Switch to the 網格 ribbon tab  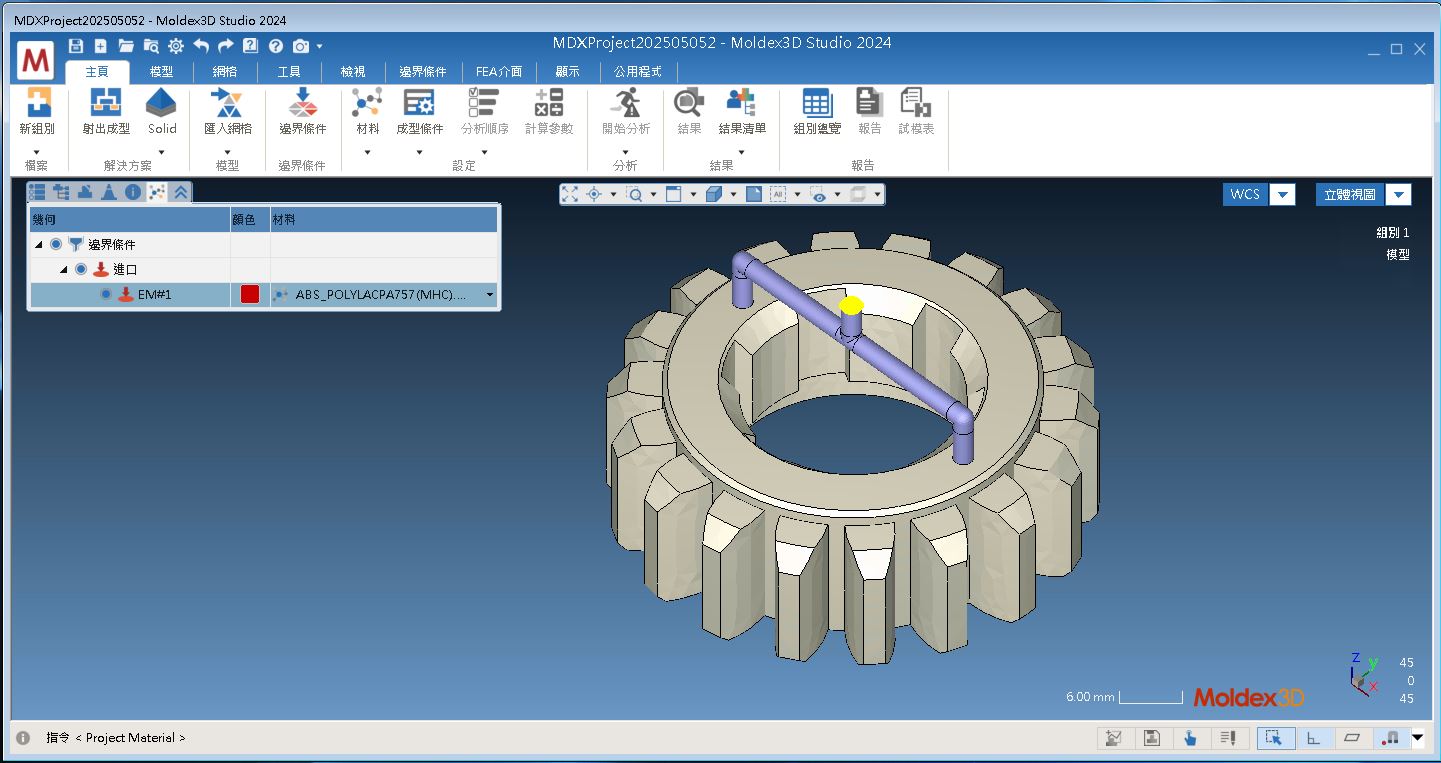point(225,72)
